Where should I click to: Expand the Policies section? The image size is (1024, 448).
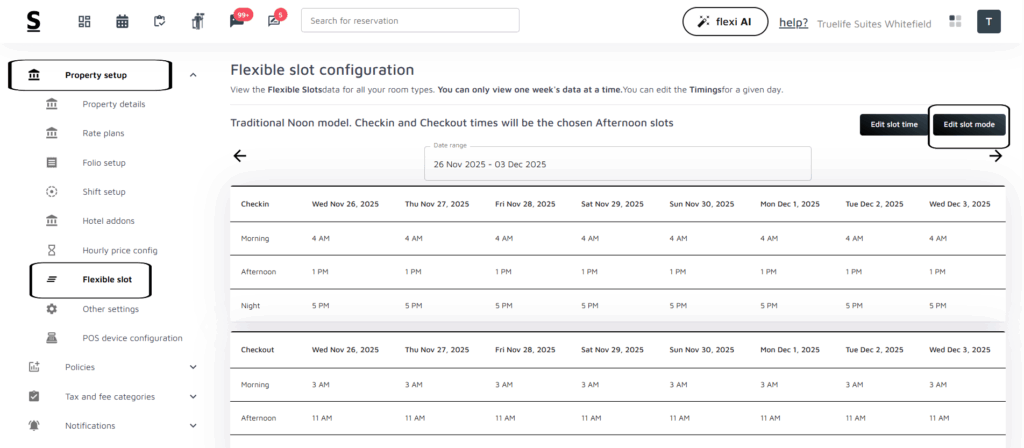pyautogui.click(x=193, y=367)
